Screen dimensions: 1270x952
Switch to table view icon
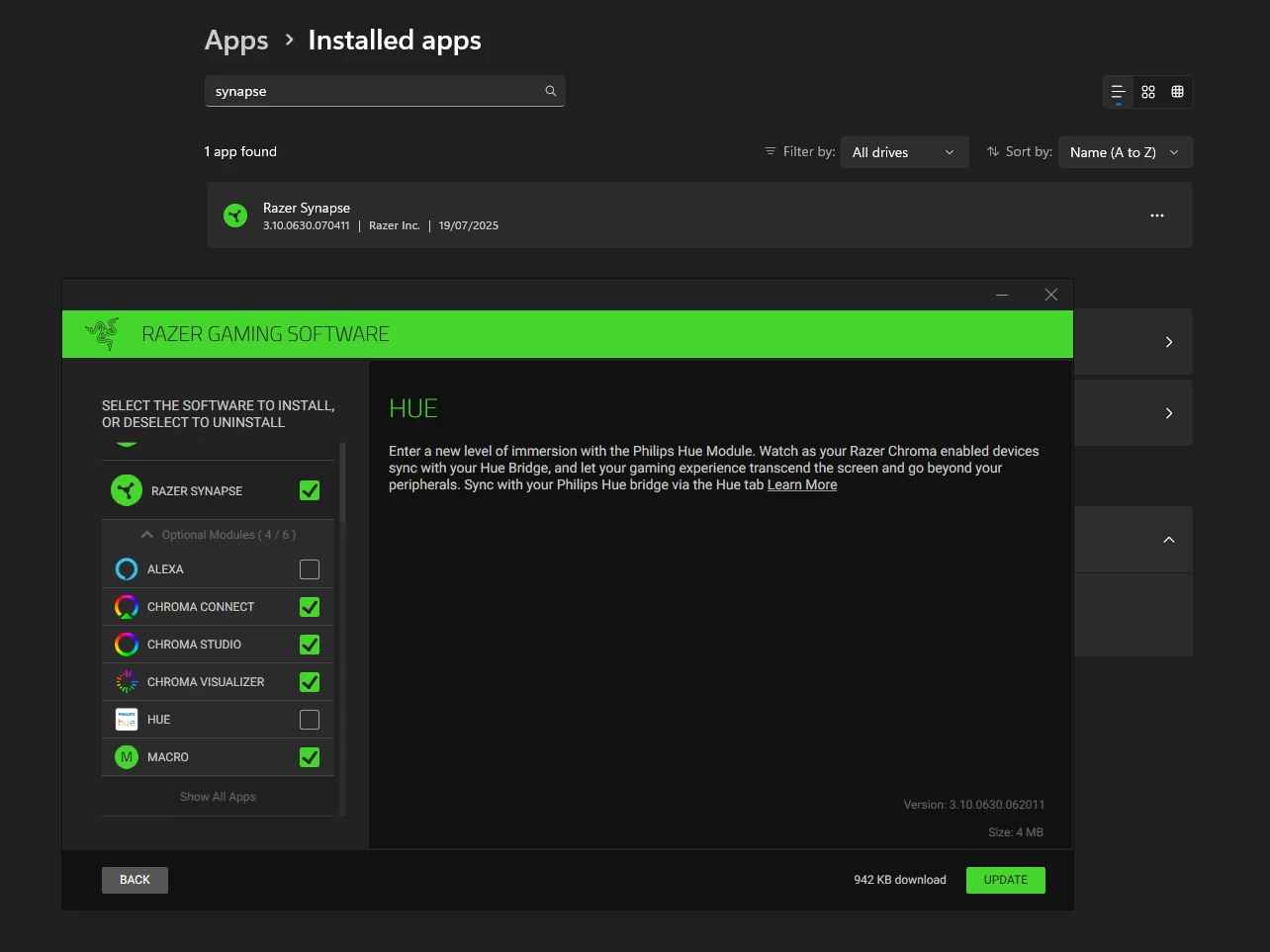pyautogui.click(x=1177, y=92)
